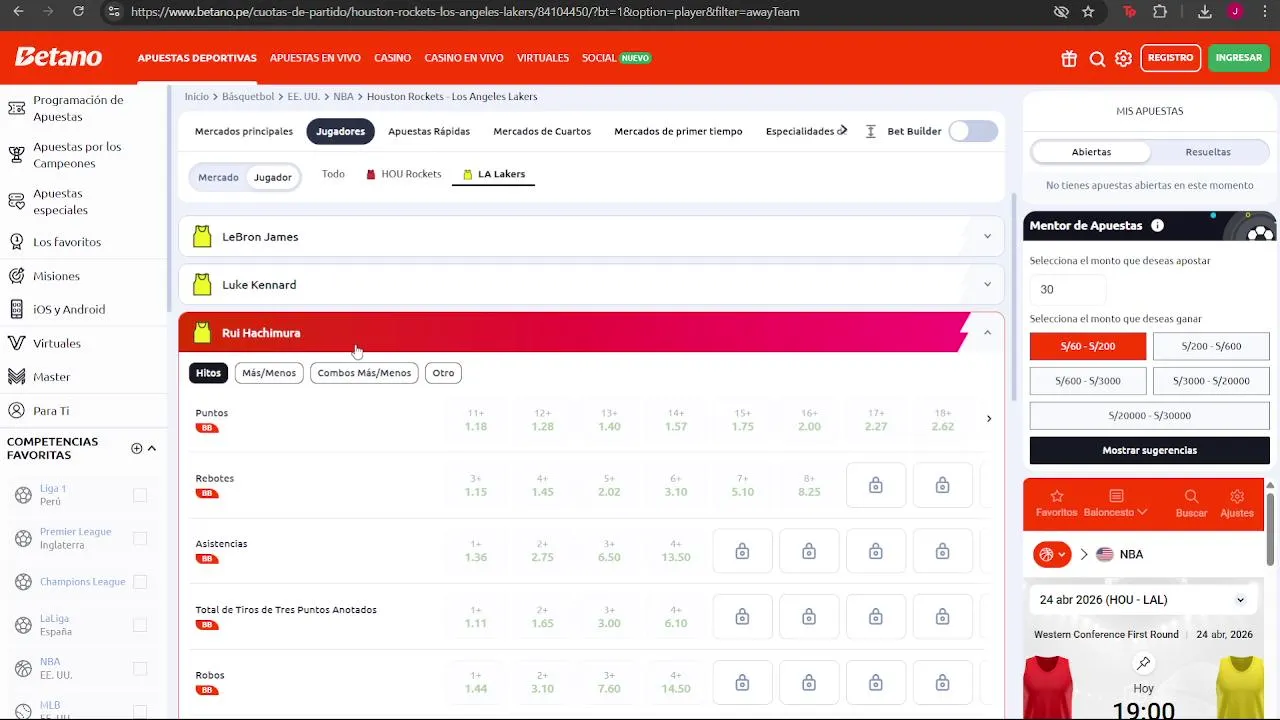Open the browser extensions puzzle icon

point(1160,12)
